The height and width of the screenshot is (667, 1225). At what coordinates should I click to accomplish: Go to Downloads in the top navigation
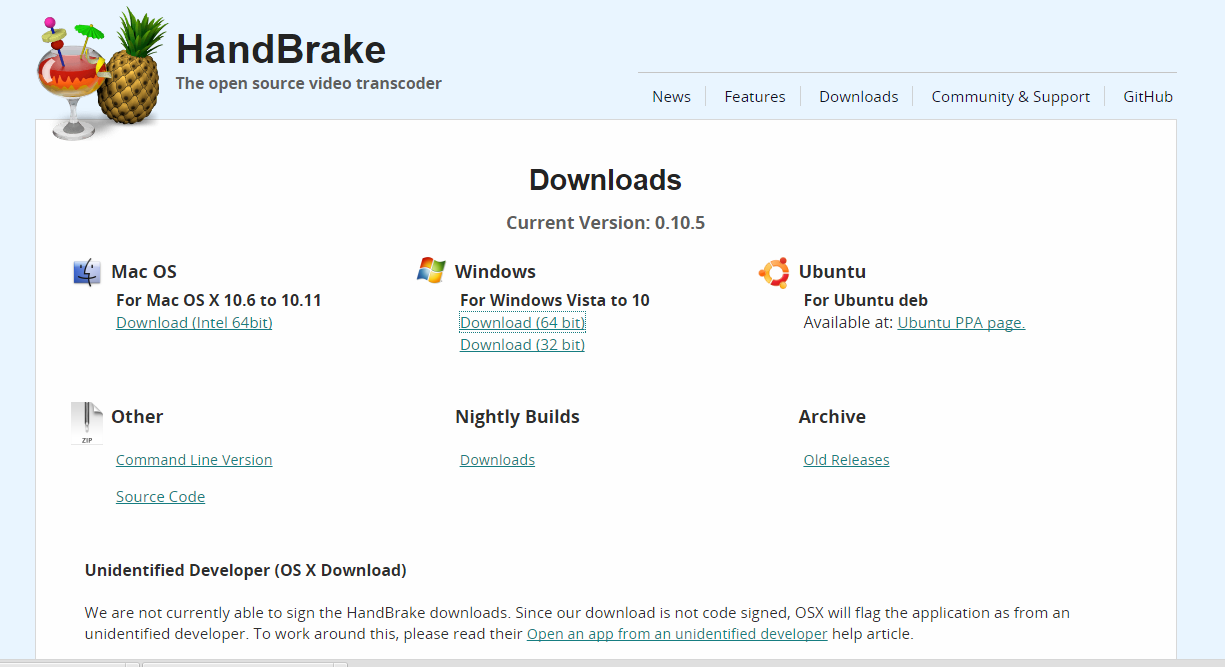point(858,97)
